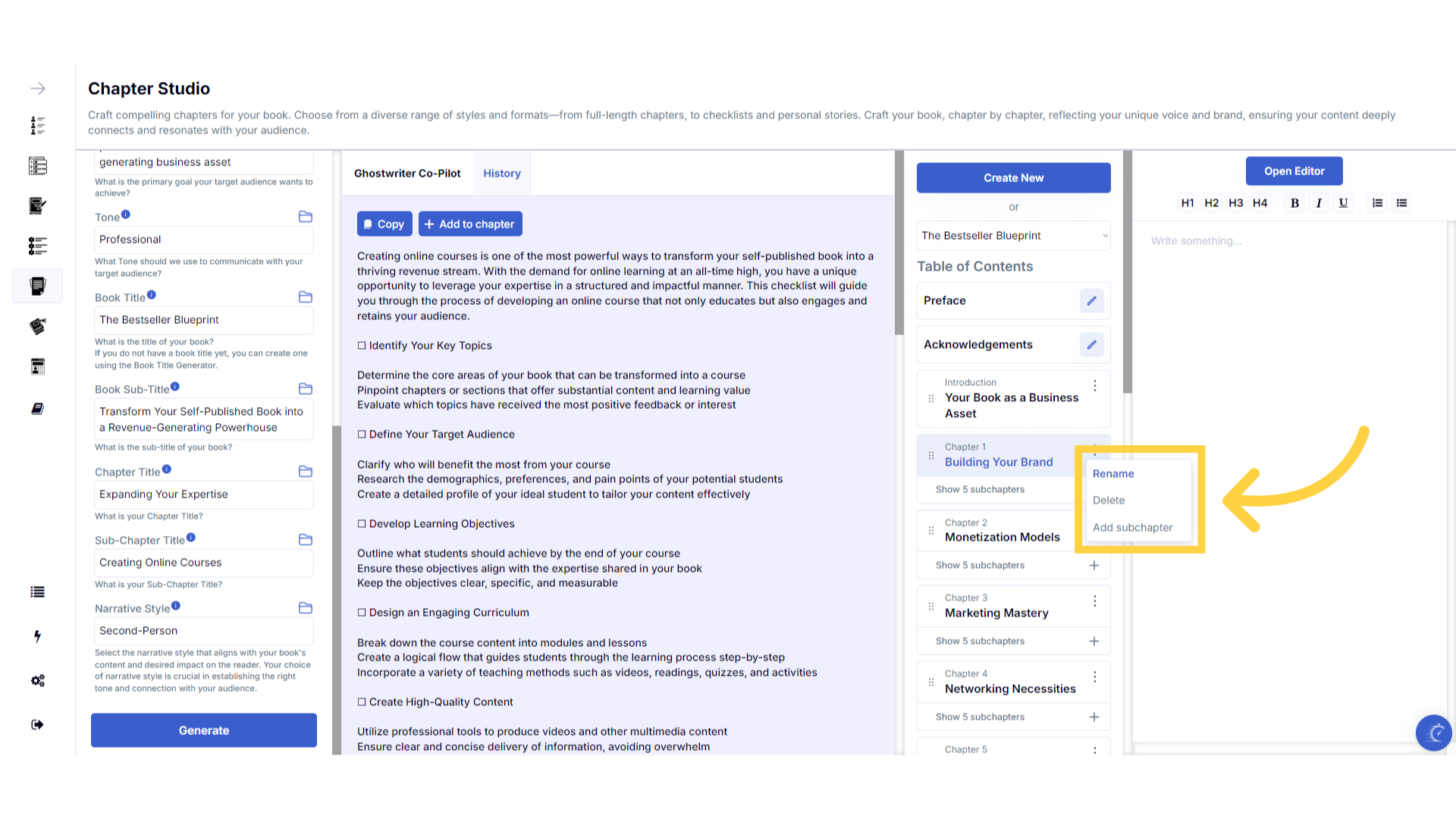The height and width of the screenshot is (819, 1456).
Task: Click the Chapter Title input field
Action: 203,494
